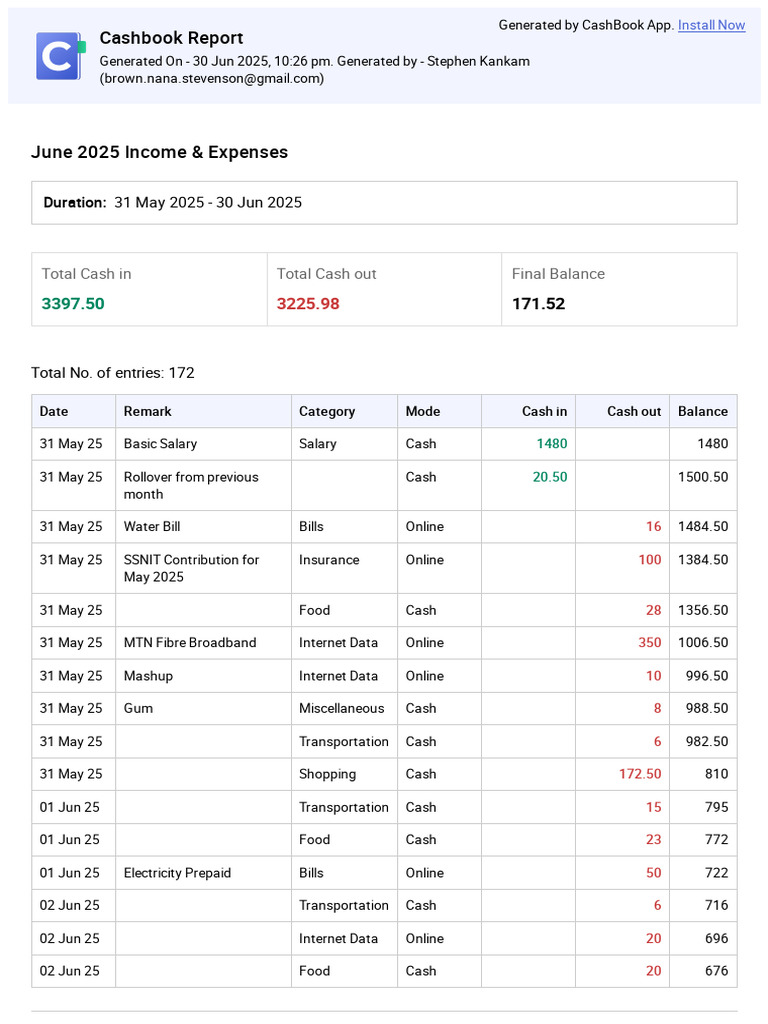Click balance 982.50

click(707, 741)
